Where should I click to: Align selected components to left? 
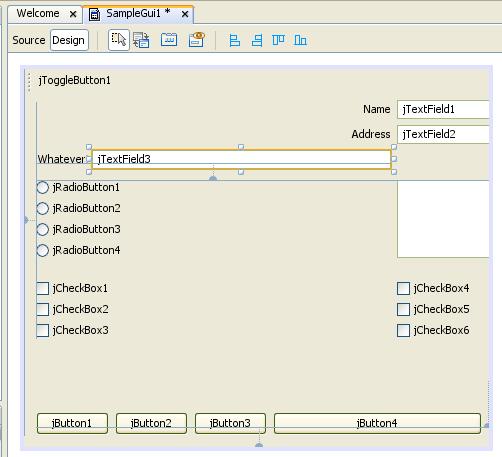[x=235, y=40]
